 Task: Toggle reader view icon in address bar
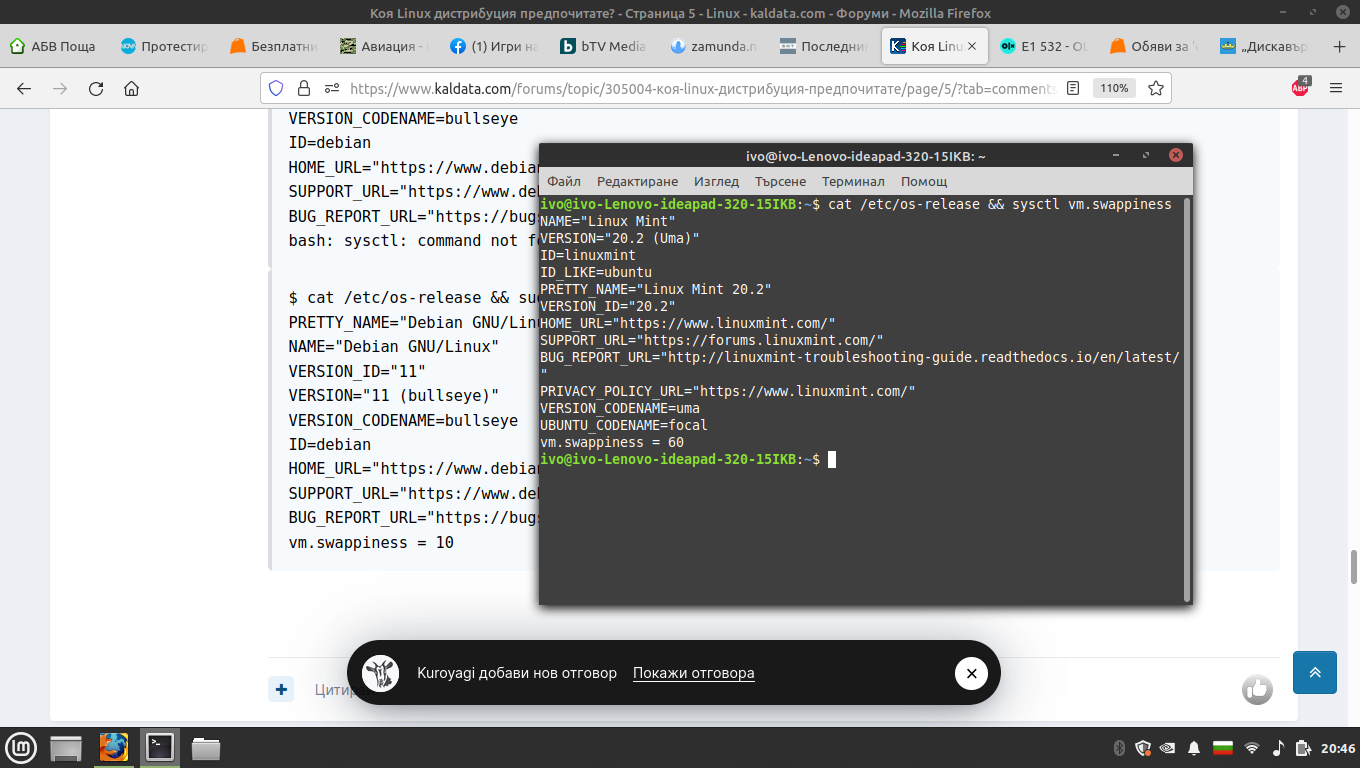1073,88
